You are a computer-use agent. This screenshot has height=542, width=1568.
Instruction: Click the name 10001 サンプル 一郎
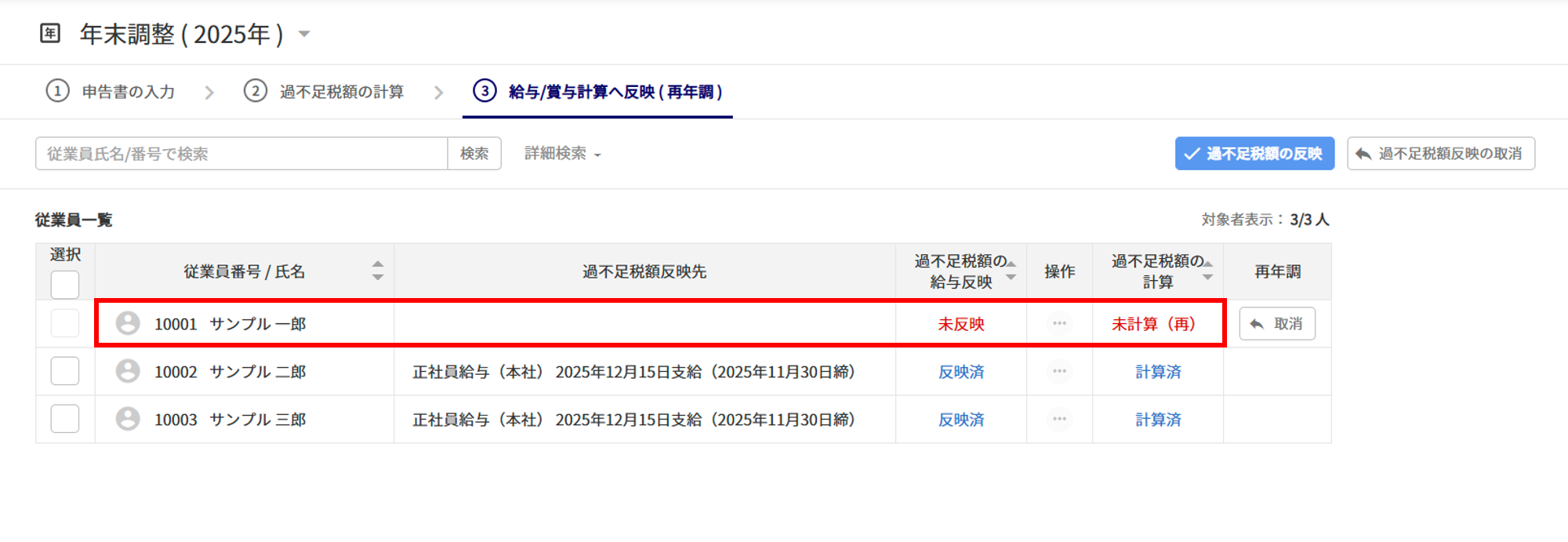click(230, 324)
